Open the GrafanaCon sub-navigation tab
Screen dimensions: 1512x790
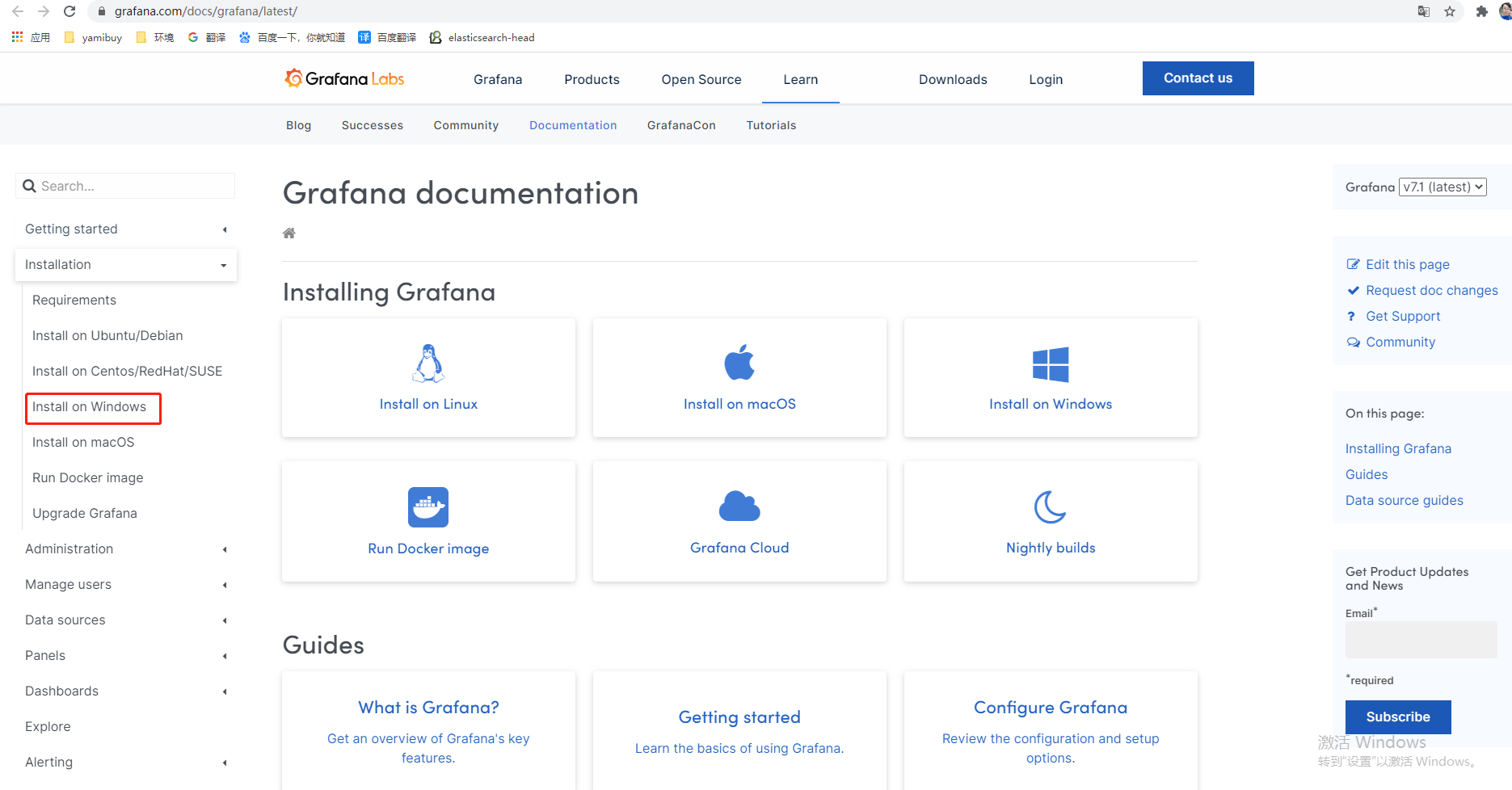681,125
